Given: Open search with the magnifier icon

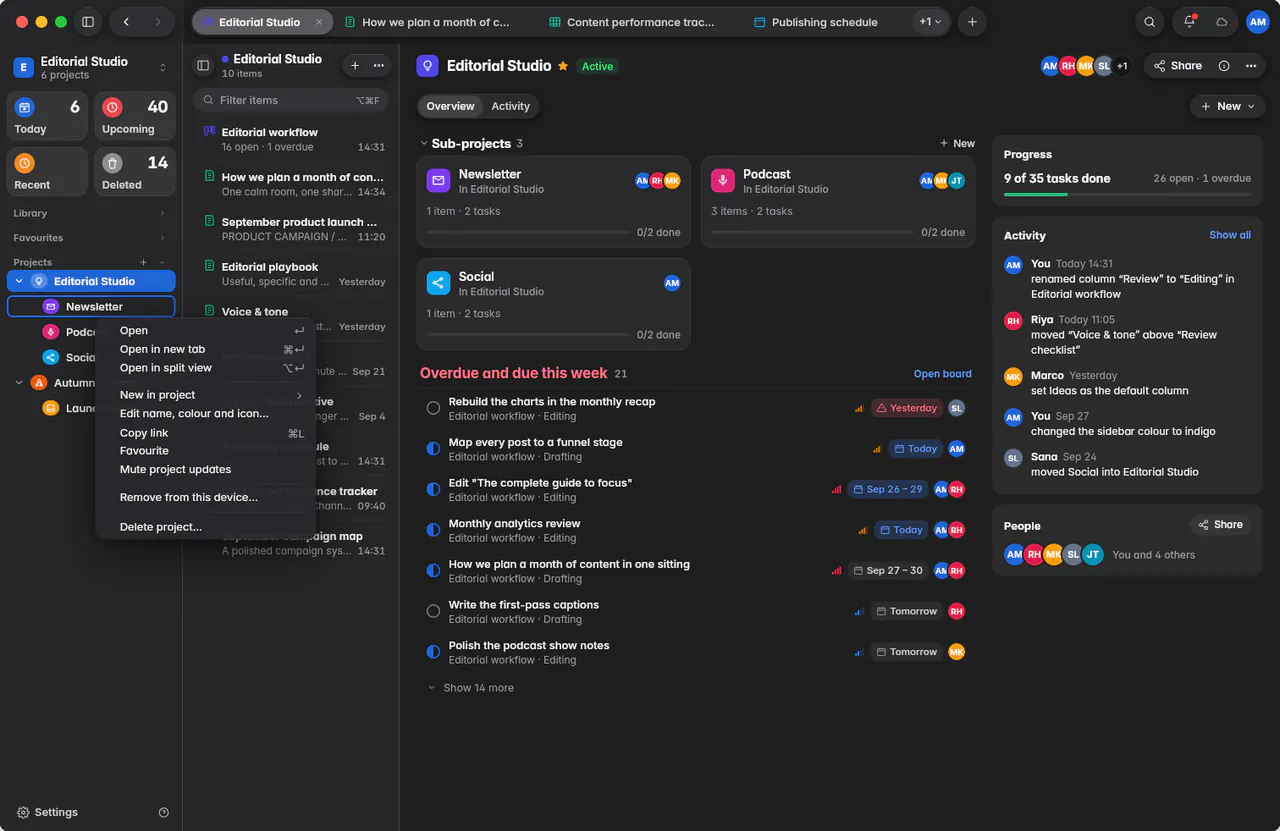Looking at the screenshot, I should pos(1150,22).
